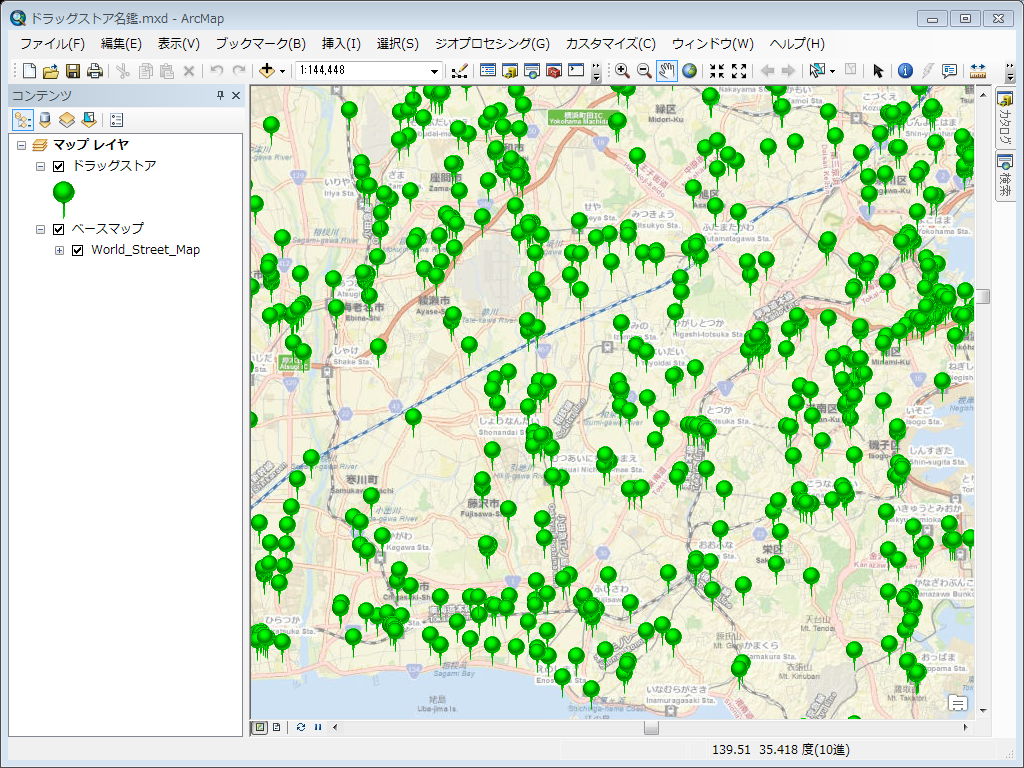Open the ヘルプ(H) menu
This screenshot has width=1024, height=768.
(x=797, y=44)
